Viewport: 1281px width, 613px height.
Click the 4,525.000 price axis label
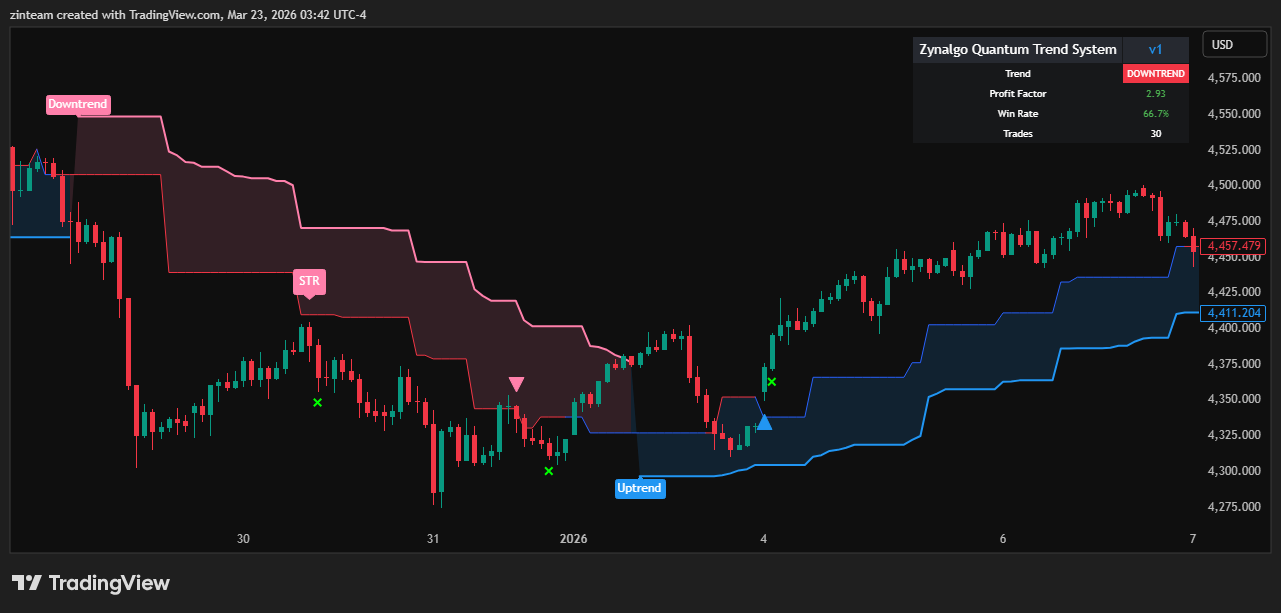tap(1233, 150)
